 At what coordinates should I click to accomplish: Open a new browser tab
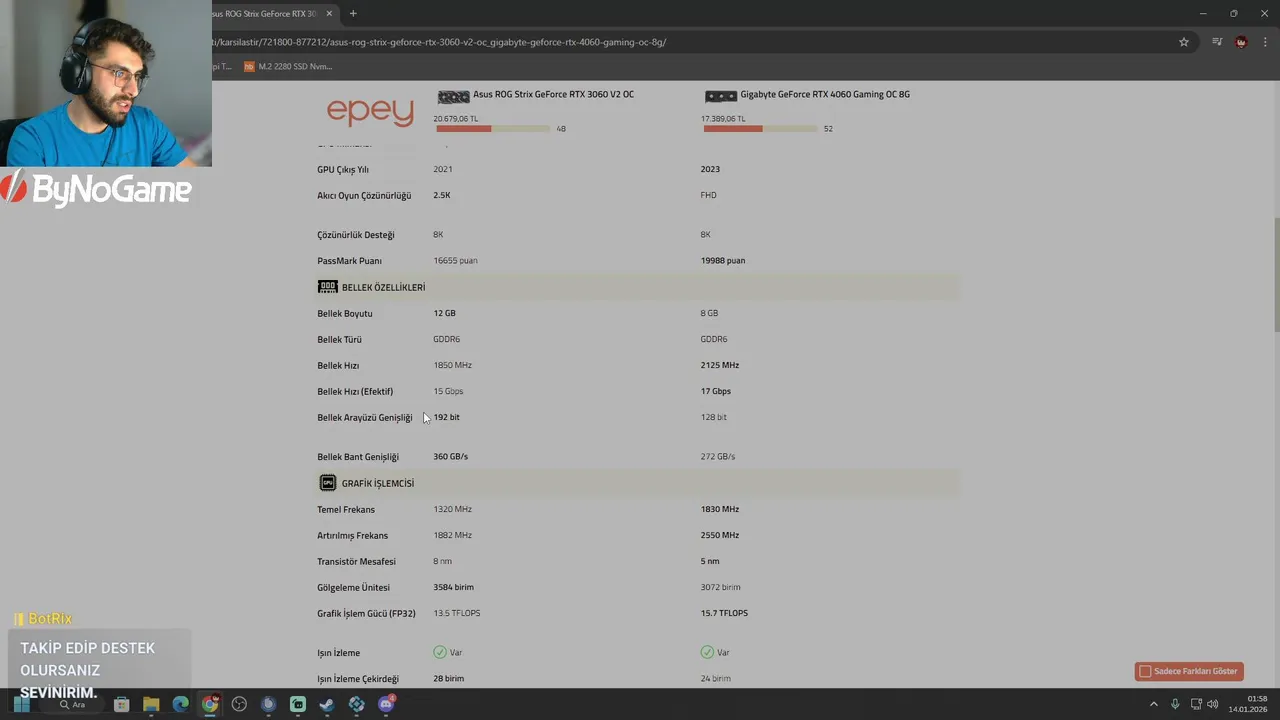(x=353, y=14)
